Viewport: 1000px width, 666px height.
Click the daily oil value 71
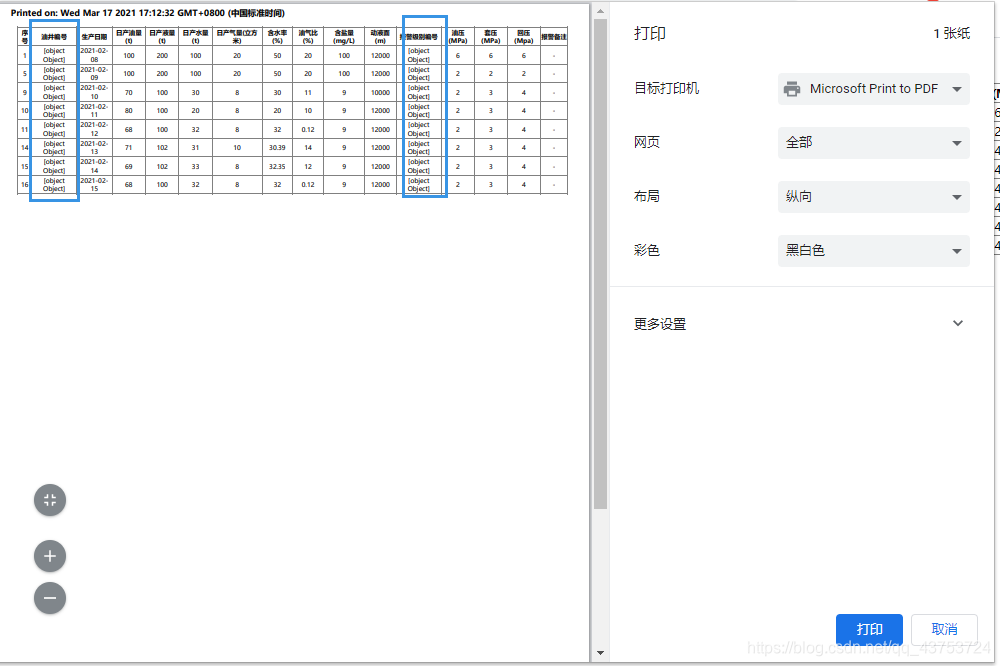(129, 148)
